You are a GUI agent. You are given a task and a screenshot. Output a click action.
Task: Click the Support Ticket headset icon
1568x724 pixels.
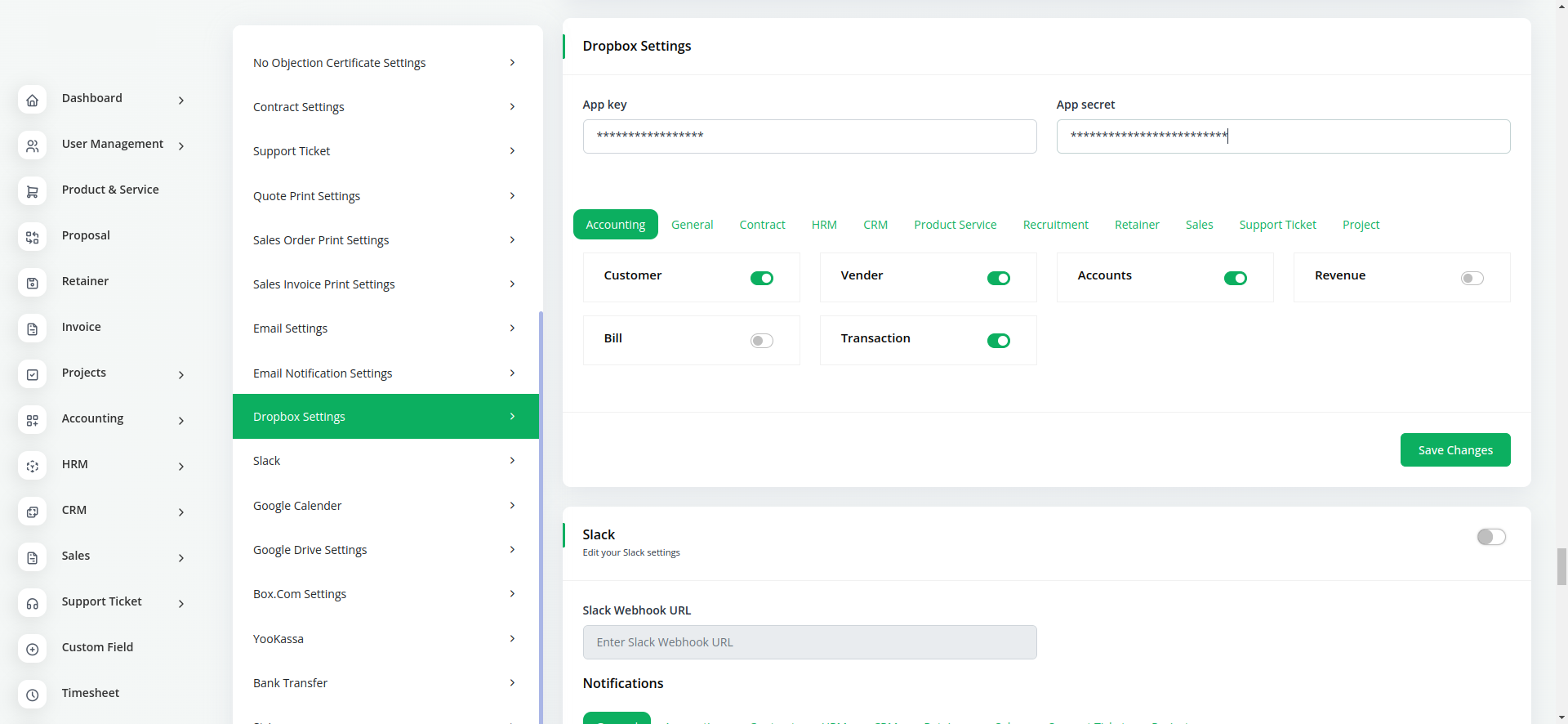(x=32, y=603)
